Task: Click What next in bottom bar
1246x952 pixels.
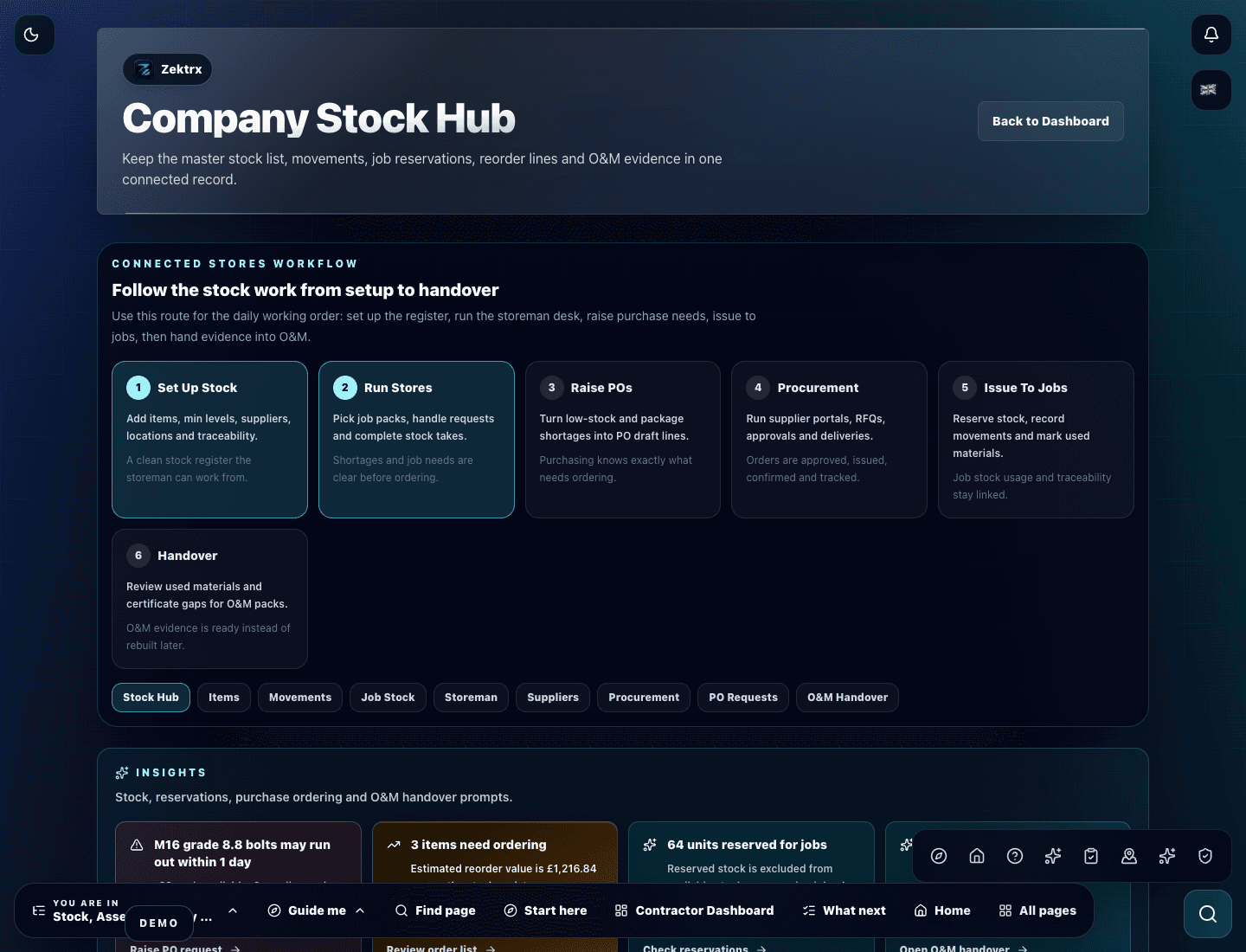Action: [x=844, y=910]
